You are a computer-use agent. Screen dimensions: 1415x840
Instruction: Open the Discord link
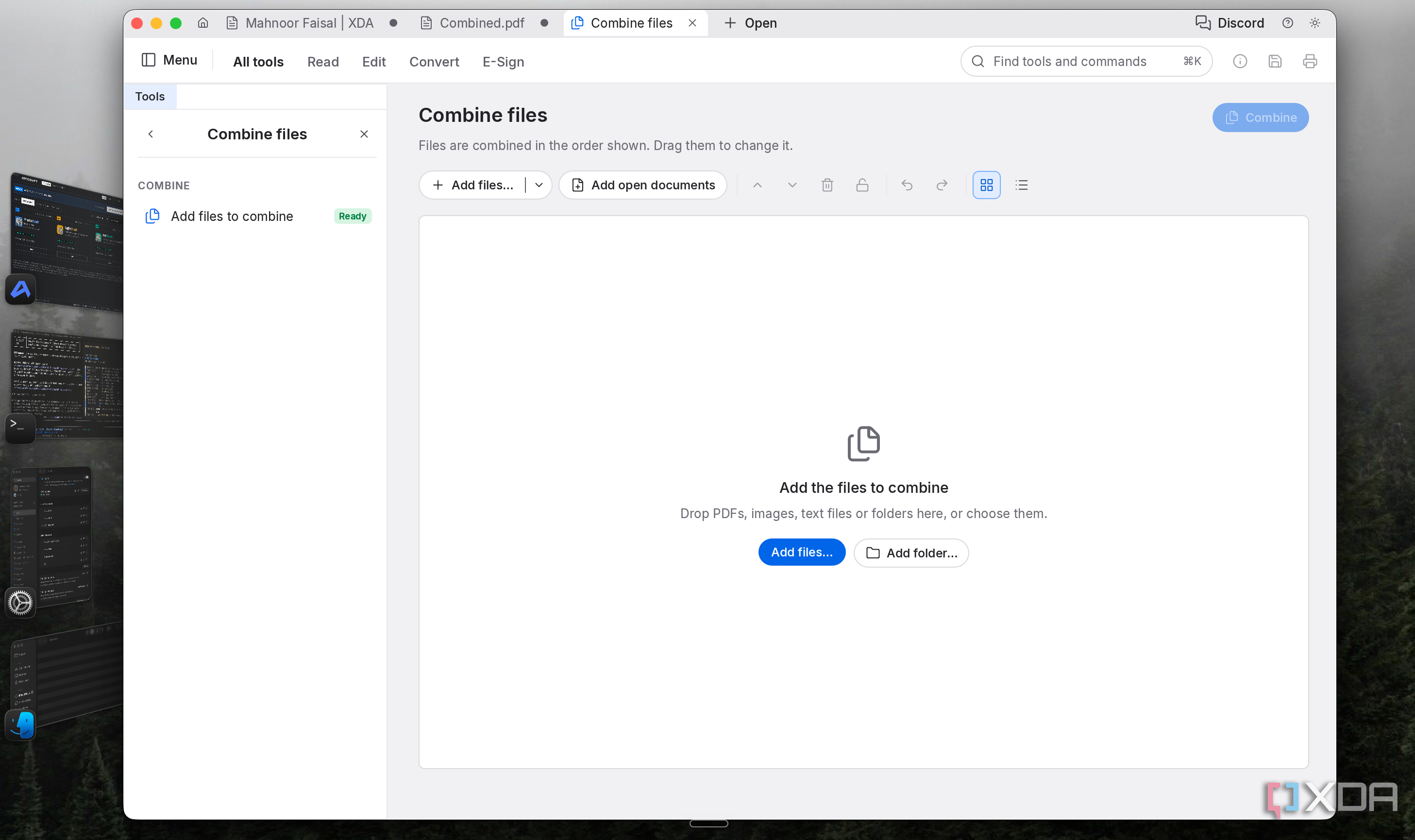click(x=1230, y=23)
